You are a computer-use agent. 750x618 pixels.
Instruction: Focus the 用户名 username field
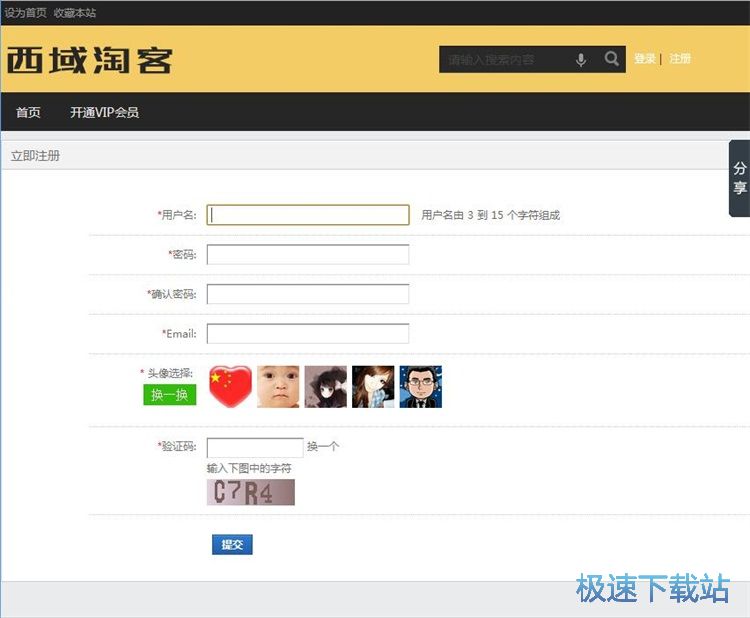click(308, 215)
